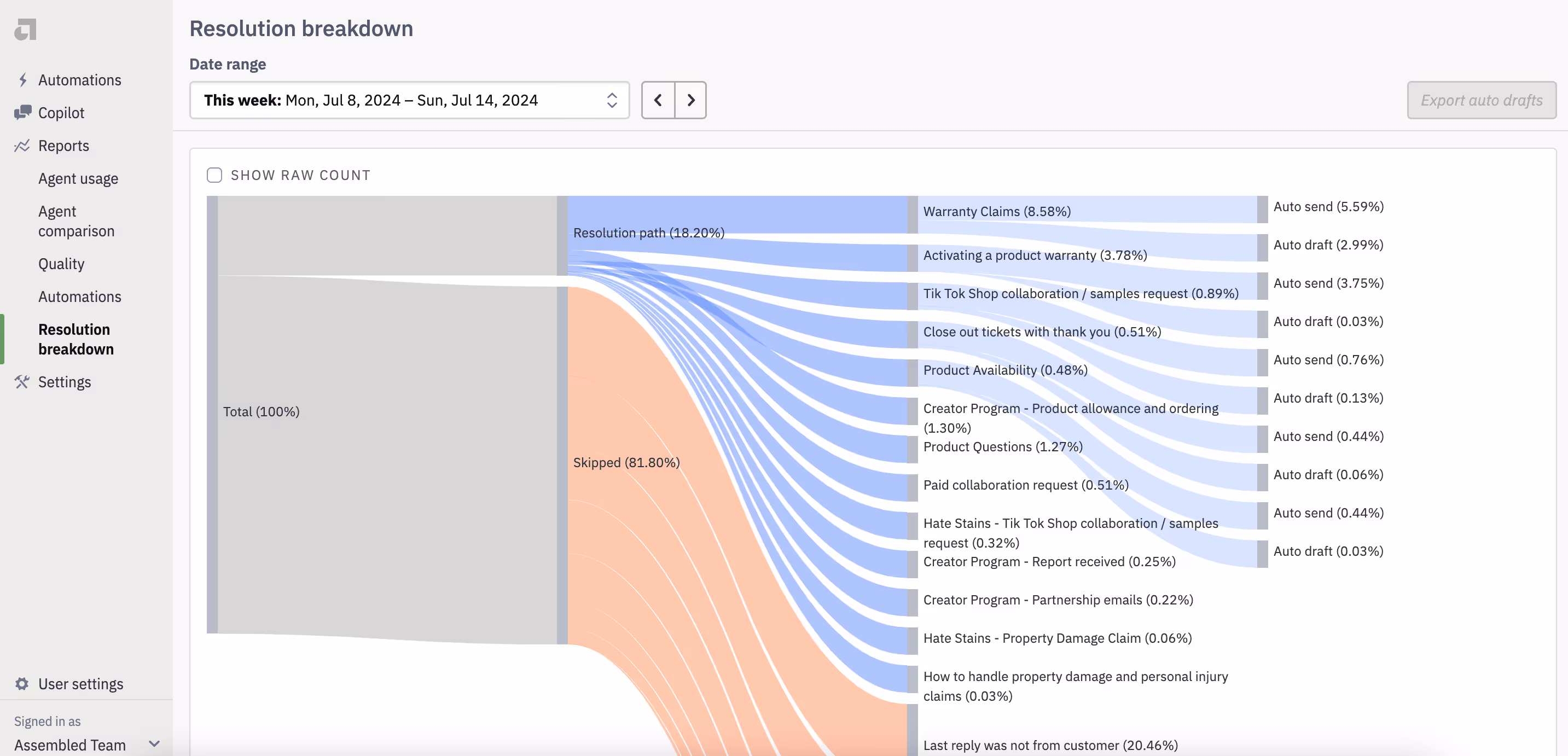The image size is (1568, 756).
Task: Go to next week with right arrow
Action: (691, 100)
